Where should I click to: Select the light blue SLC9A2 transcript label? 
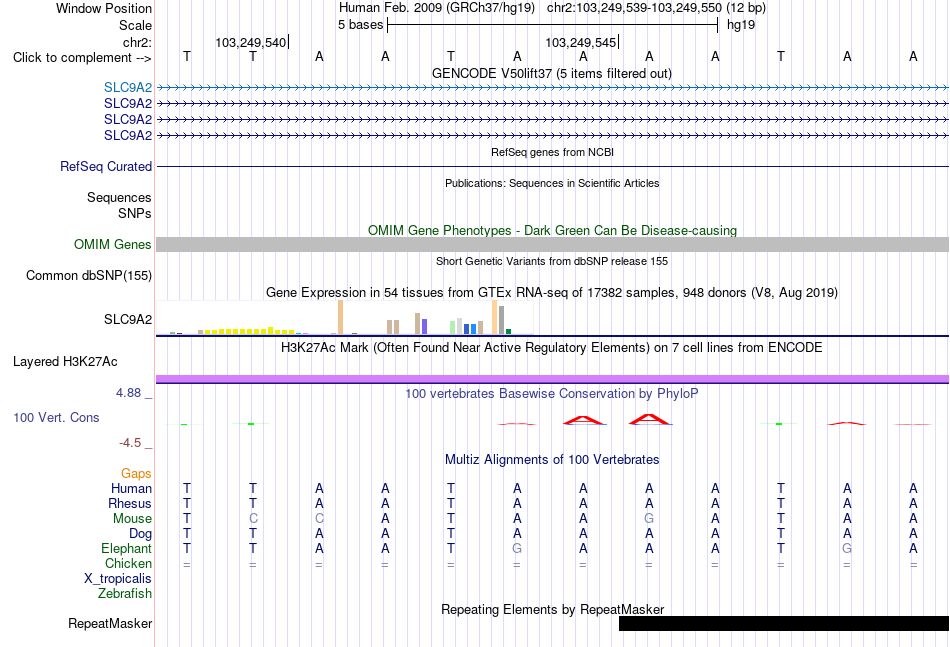tap(128, 87)
